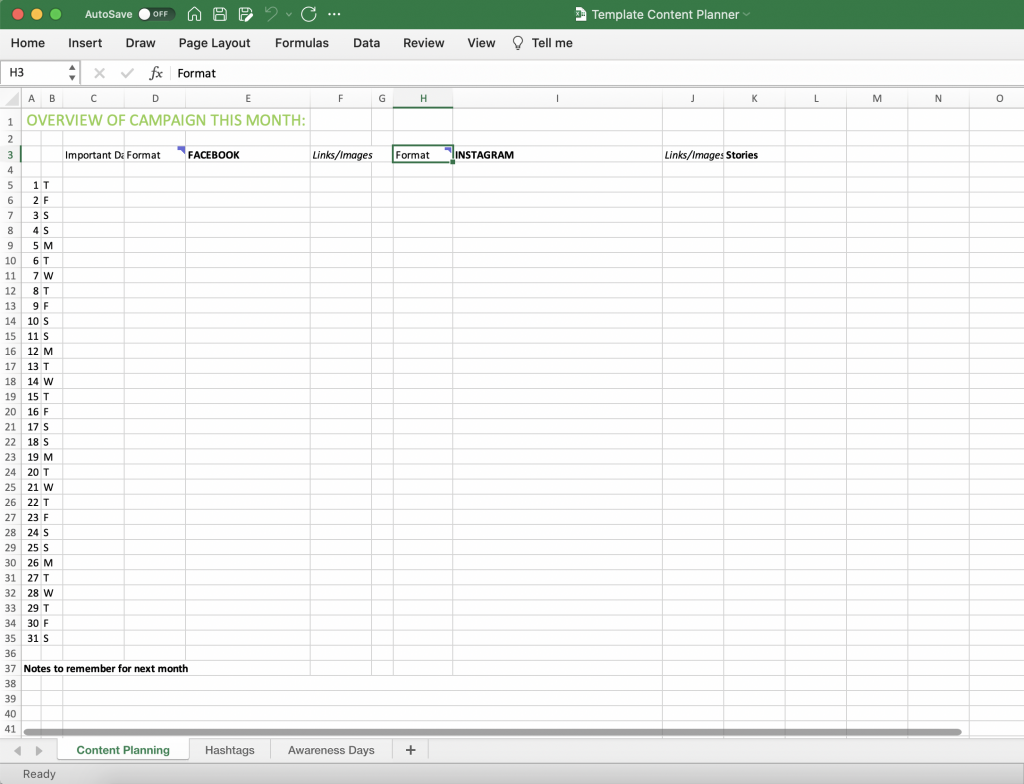Screen dimensions: 1024x784
Task: Open the more options ellipsis in title bar
Action: [334, 14]
